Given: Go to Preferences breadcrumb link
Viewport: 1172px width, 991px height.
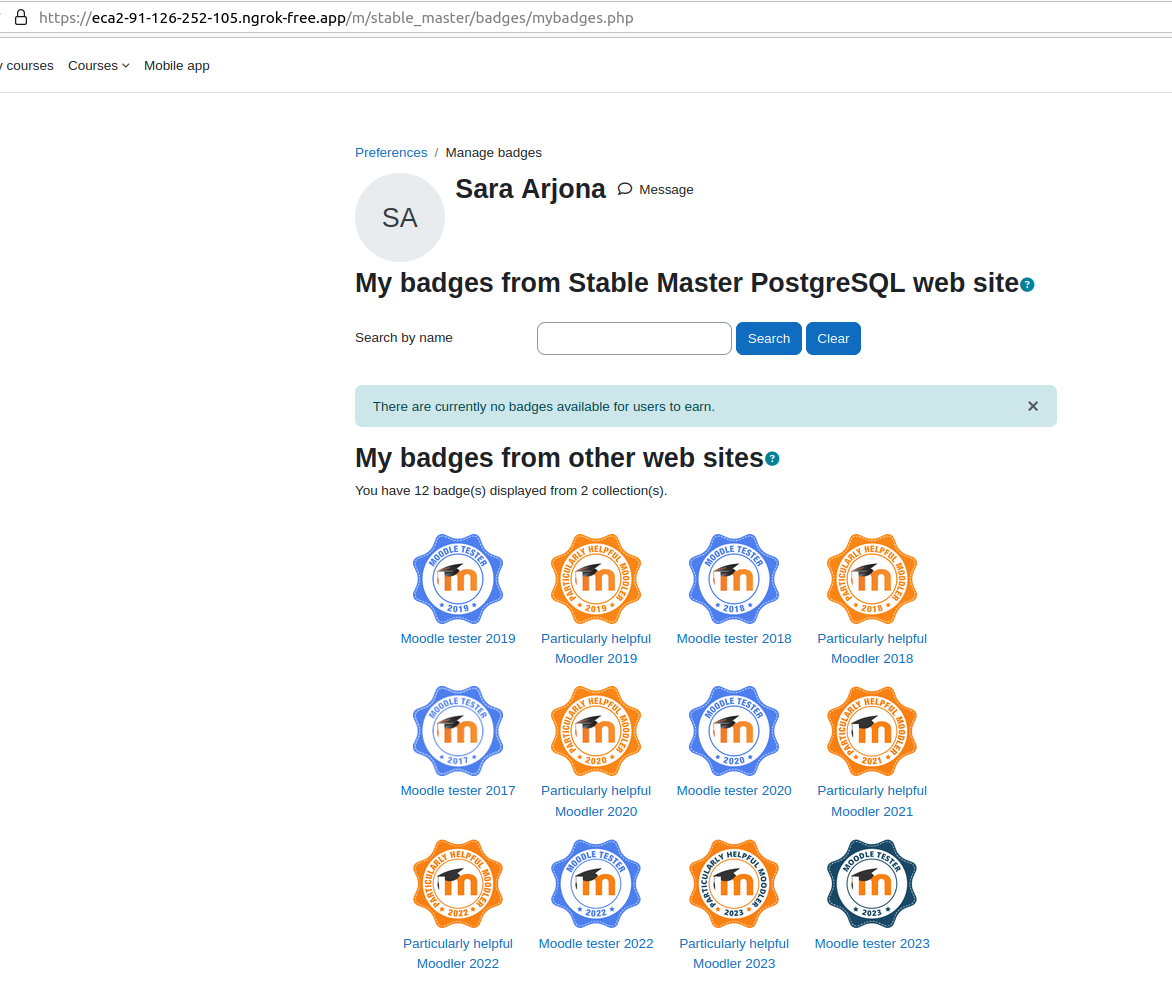Looking at the screenshot, I should click(x=391, y=152).
